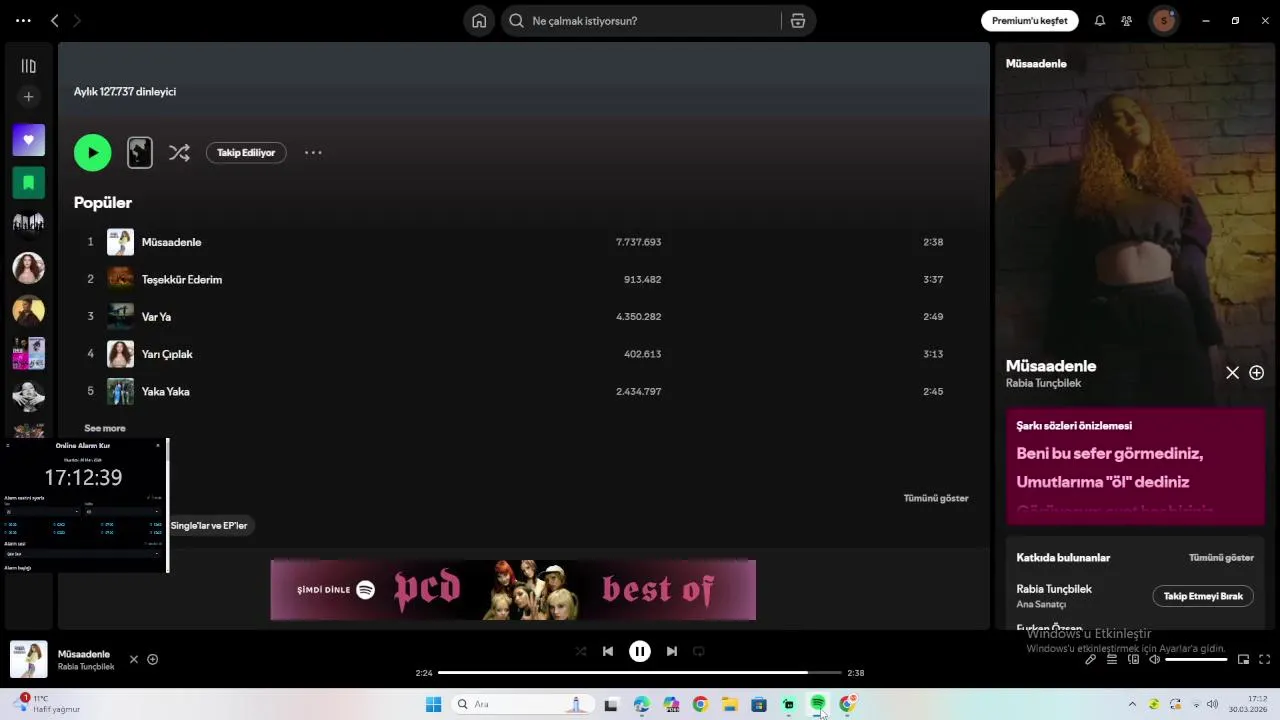Show hidden system tray icons chevron
This screenshot has width=1280, height=720.
1132,705
